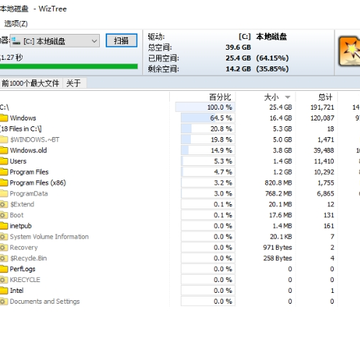Screen dimensions: 360x360
Task: Open the 选项(Z) menu
Action: (16, 24)
